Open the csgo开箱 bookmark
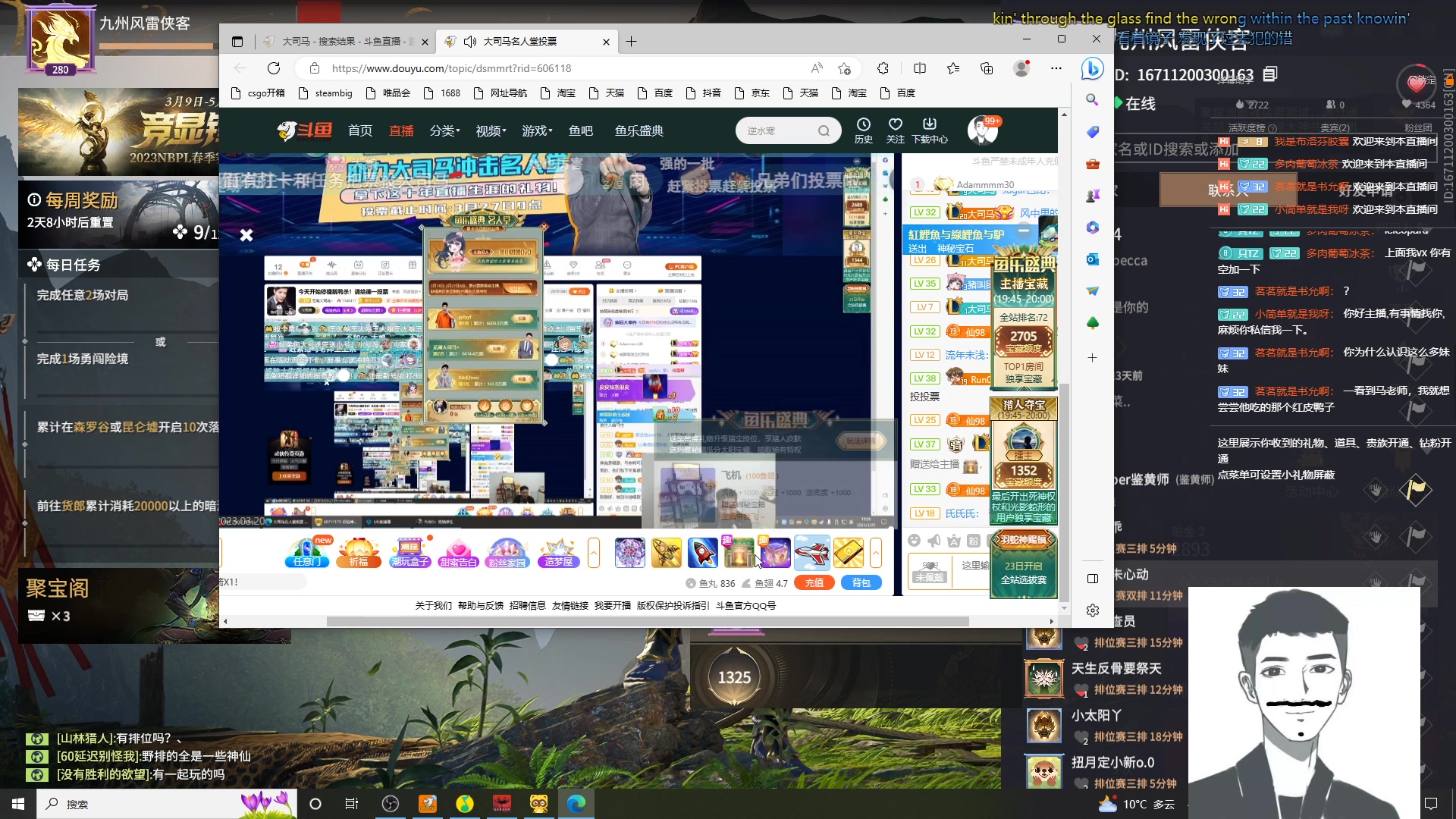Image resolution: width=1456 pixels, height=819 pixels. (x=258, y=93)
